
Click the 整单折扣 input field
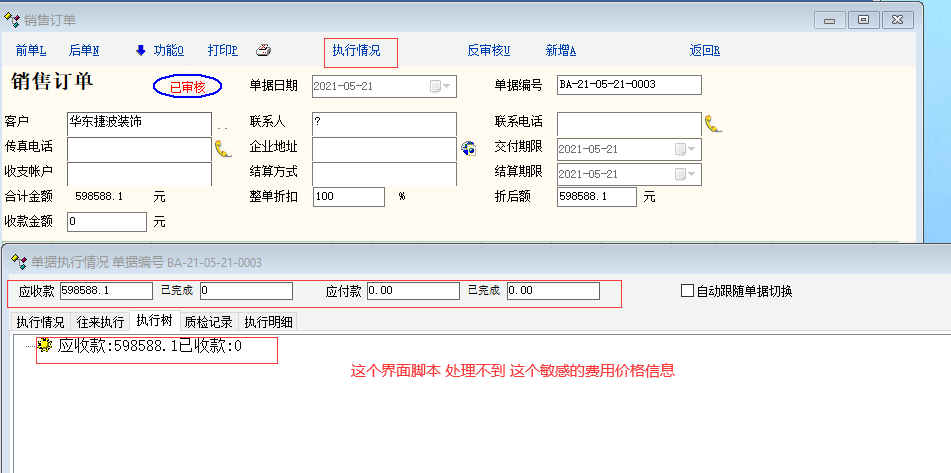pyautogui.click(x=349, y=197)
